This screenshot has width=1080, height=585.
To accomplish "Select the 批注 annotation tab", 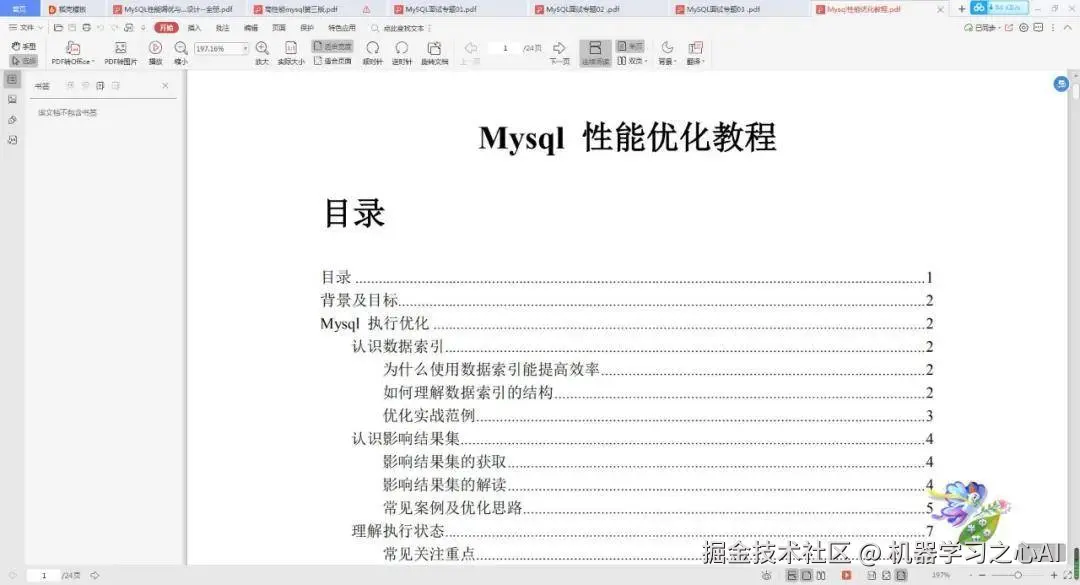I will [225, 29].
